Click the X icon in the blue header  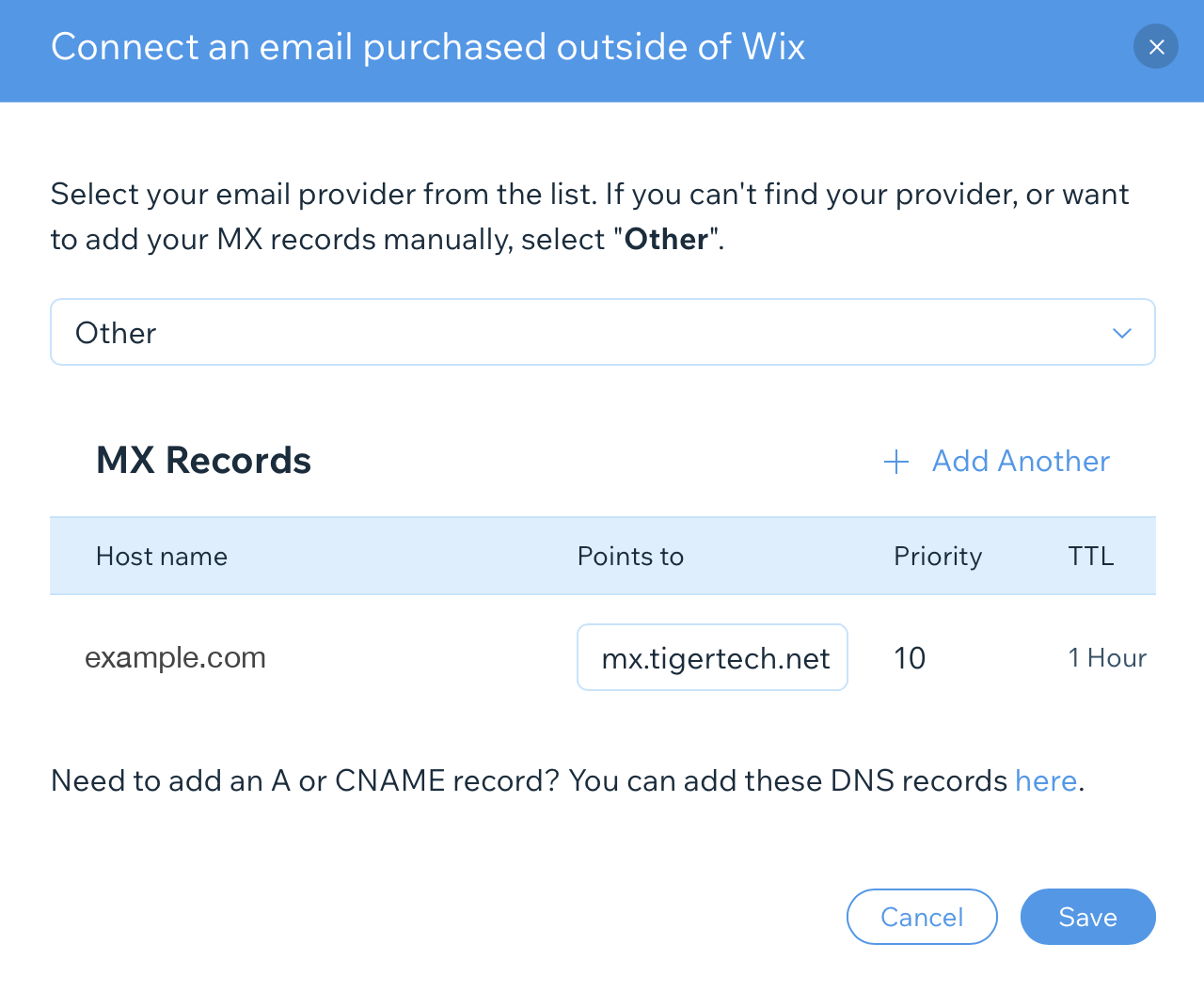[x=1155, y=46]
